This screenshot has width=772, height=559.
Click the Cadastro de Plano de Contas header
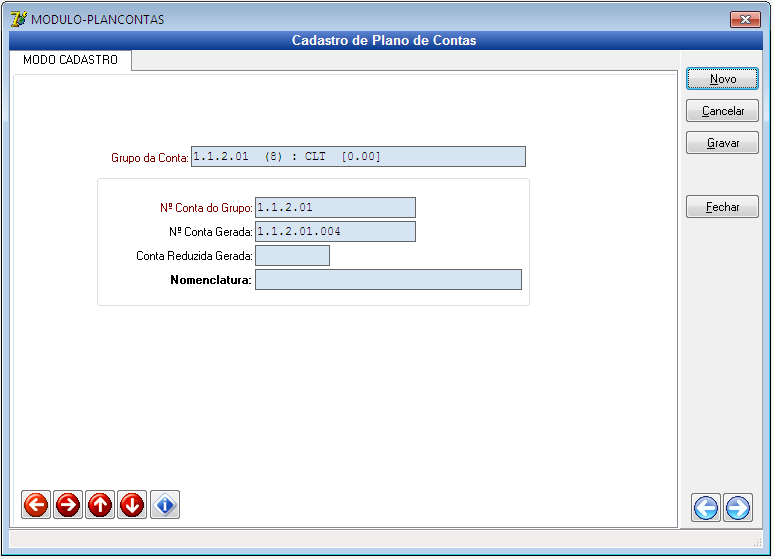(384, 41)
